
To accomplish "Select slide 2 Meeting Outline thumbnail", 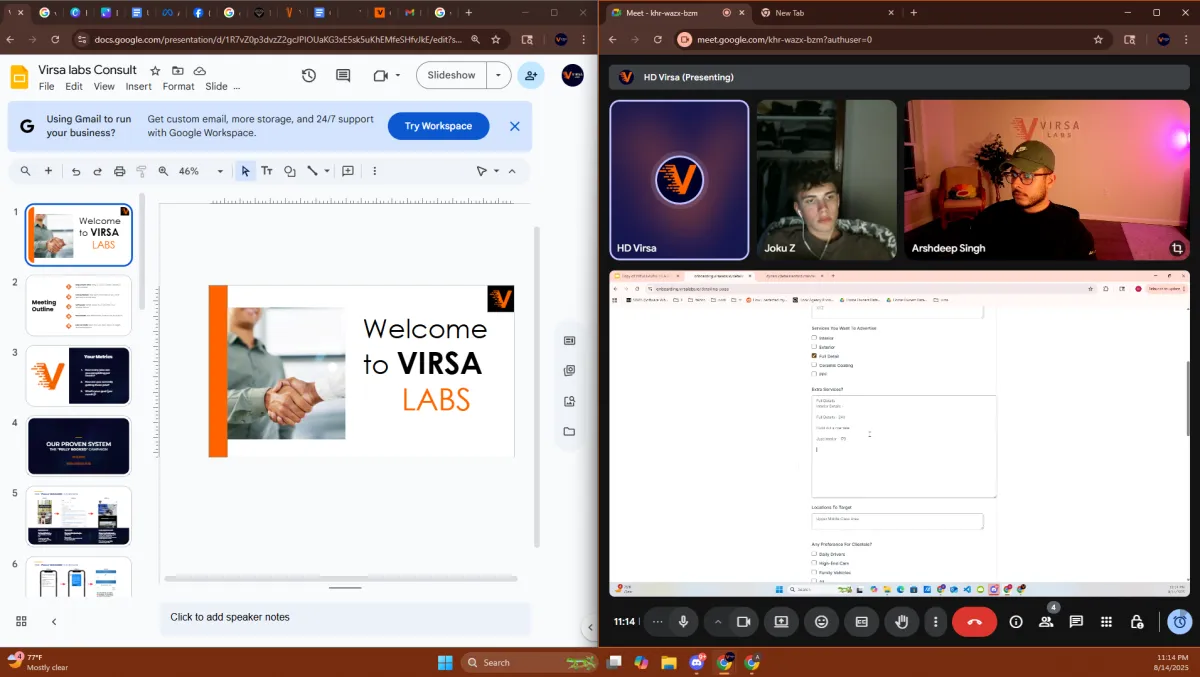I will pyautogui.click(x=79, y=305).
